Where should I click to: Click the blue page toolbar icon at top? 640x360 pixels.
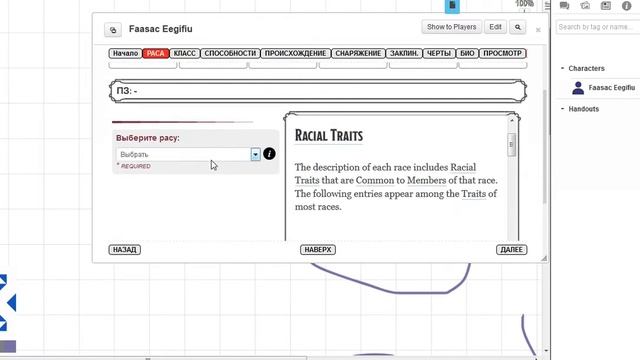pyautogui.click(x=452, y=6)
